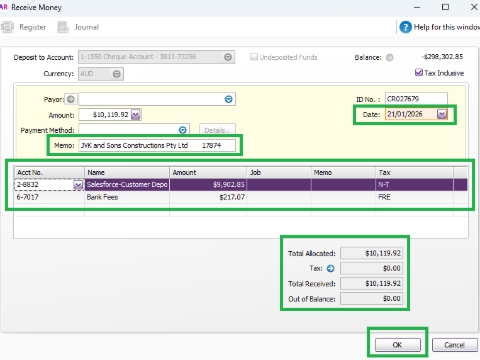Screen dimensions: 480x360
Task: Click the Total Allocated value field
Action: click(x=371, y=253)
